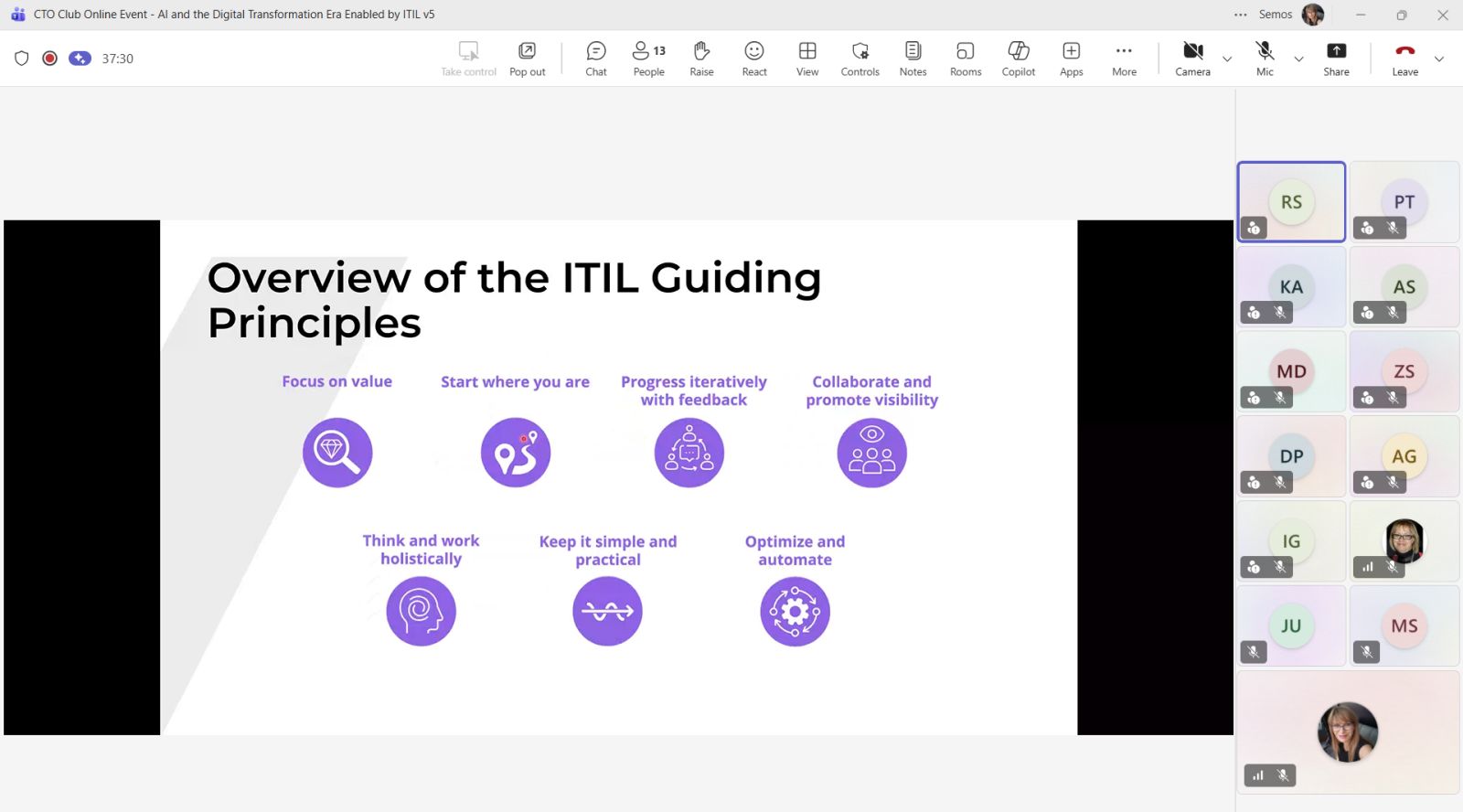Open the View layout options
Image resolution: width=1463 pixels, height=812 pixels.
coord(807,59)
